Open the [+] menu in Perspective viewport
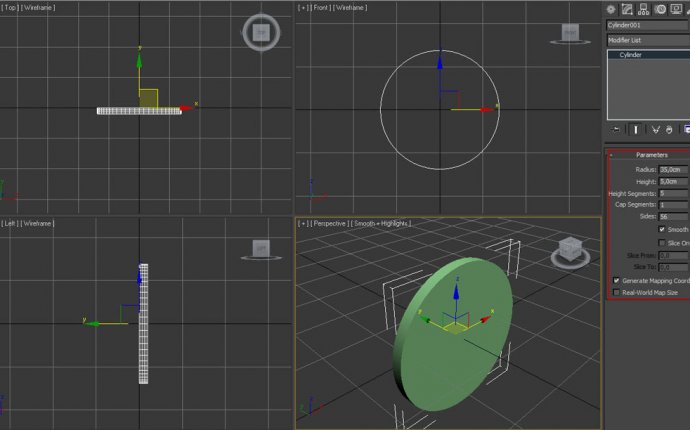The height and width of the screenshot is (430, 690). click(x=302, y=224)
